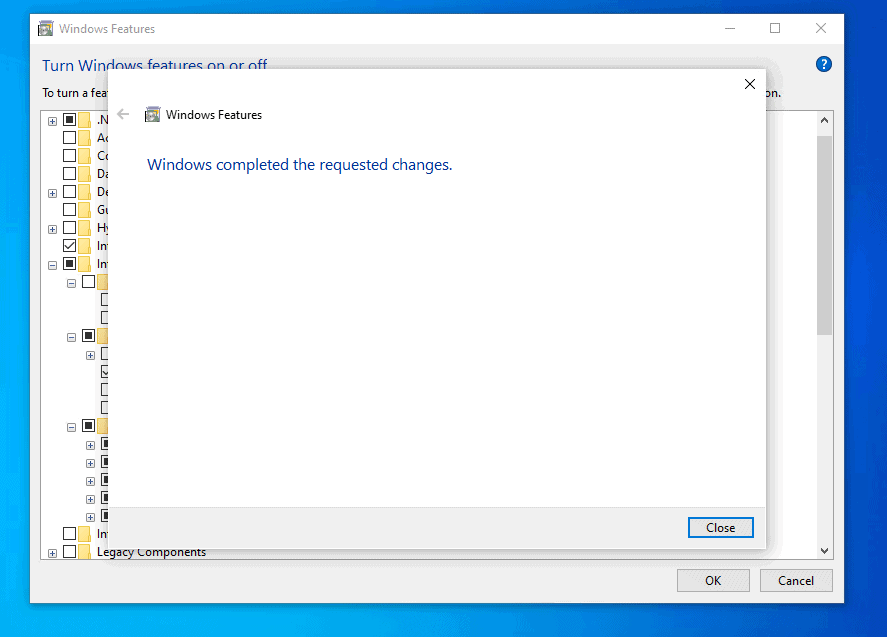This screenshot has width=887, height=637.
Task: Click the folder icon of the 'Da' row
Action: 84,174
